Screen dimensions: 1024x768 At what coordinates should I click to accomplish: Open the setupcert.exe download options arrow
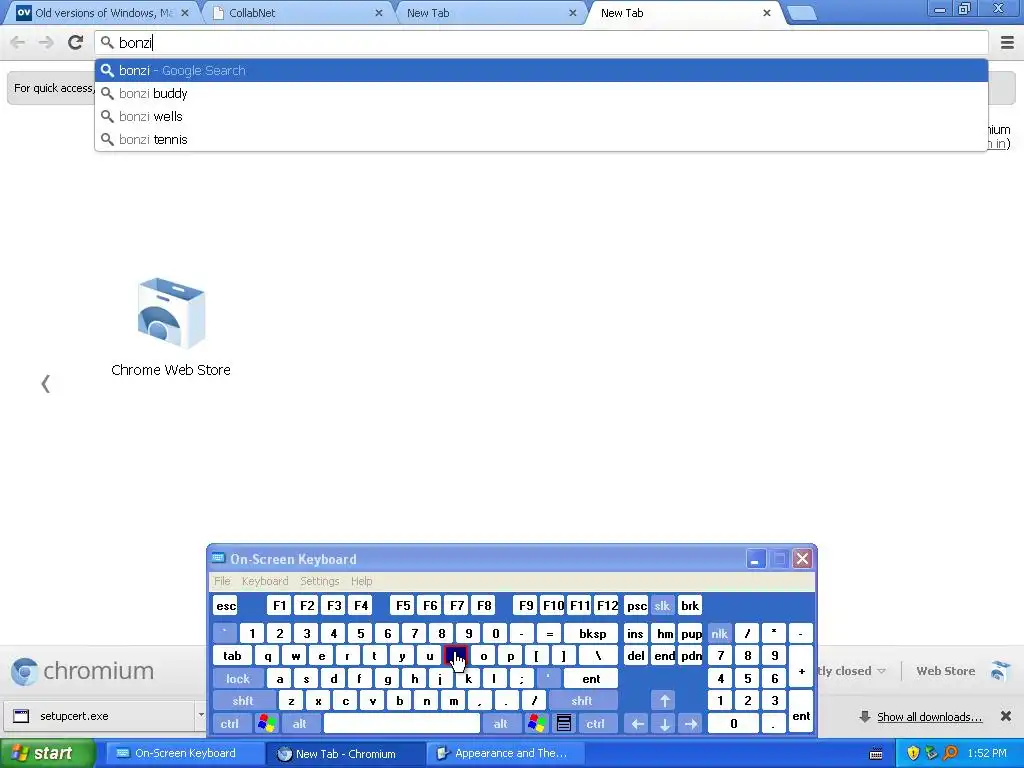(200, 715)
